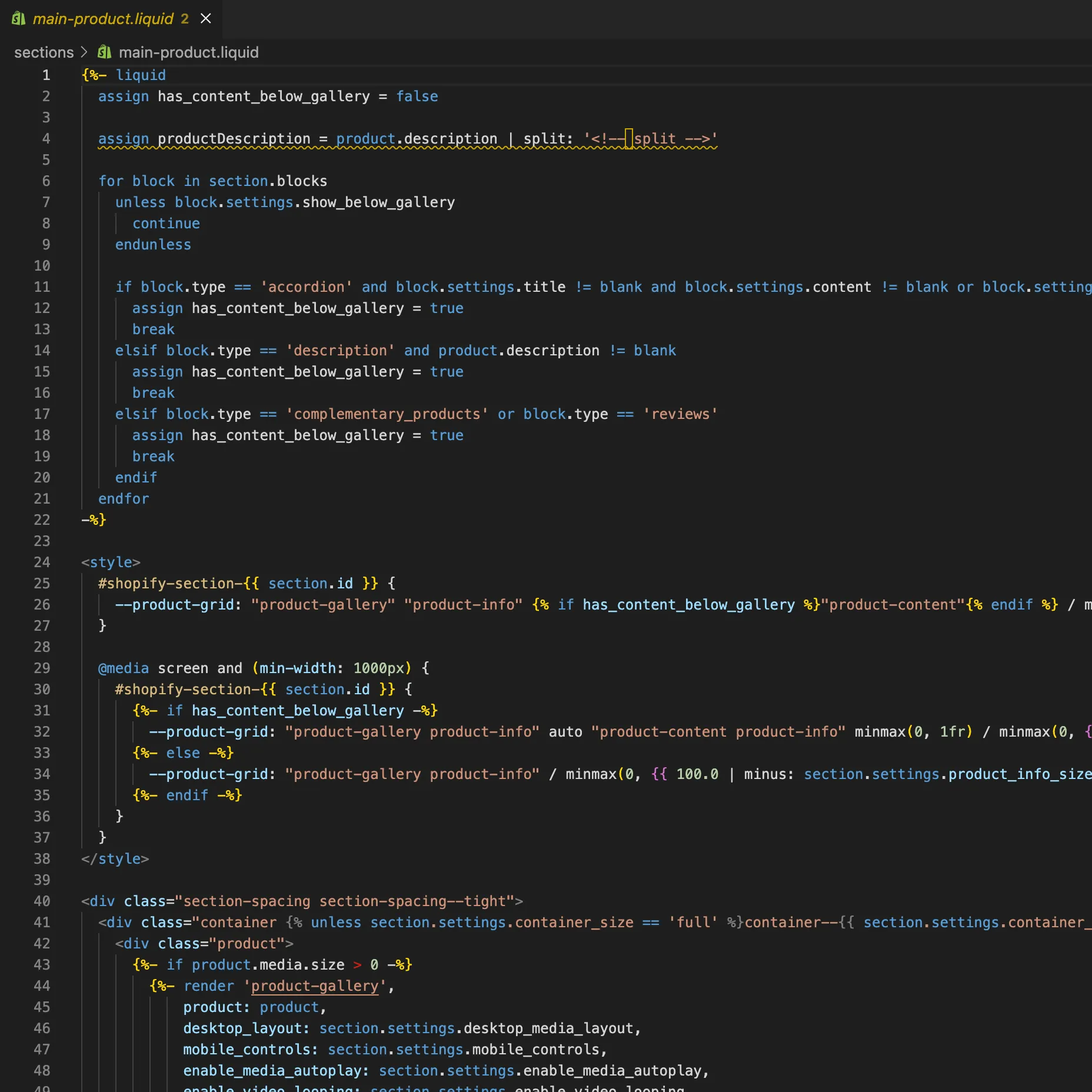The height and width of the screenshot is (1092, 1092).
Task: Click line number 4 to select the line
Action: pos(46,139)
